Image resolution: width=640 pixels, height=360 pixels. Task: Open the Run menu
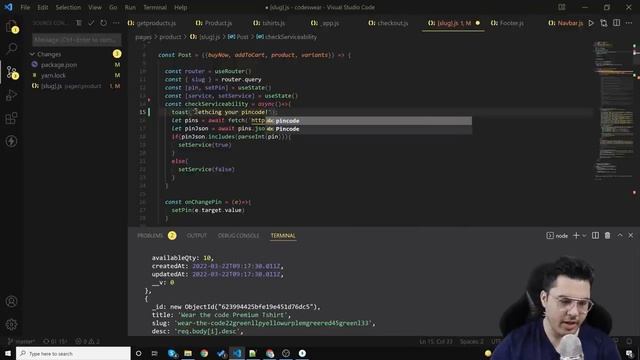[x=130, y=7]
